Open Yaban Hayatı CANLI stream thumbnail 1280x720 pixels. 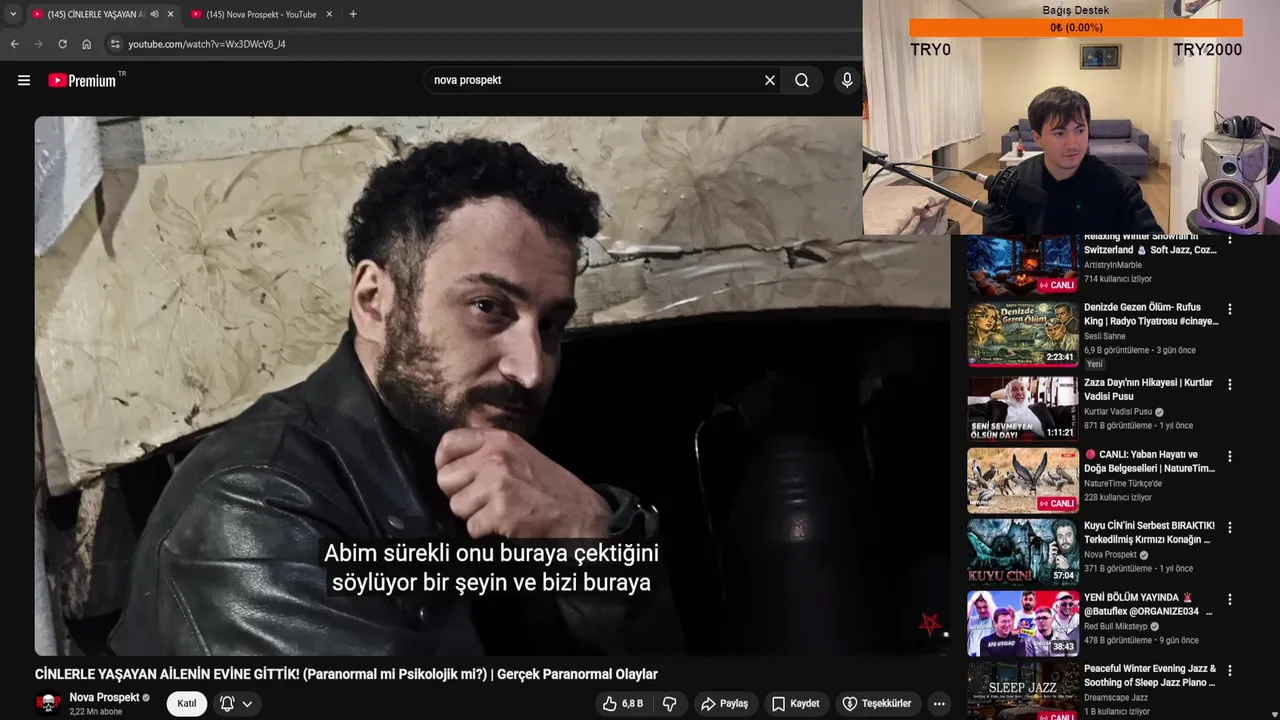coord(1022,480)
